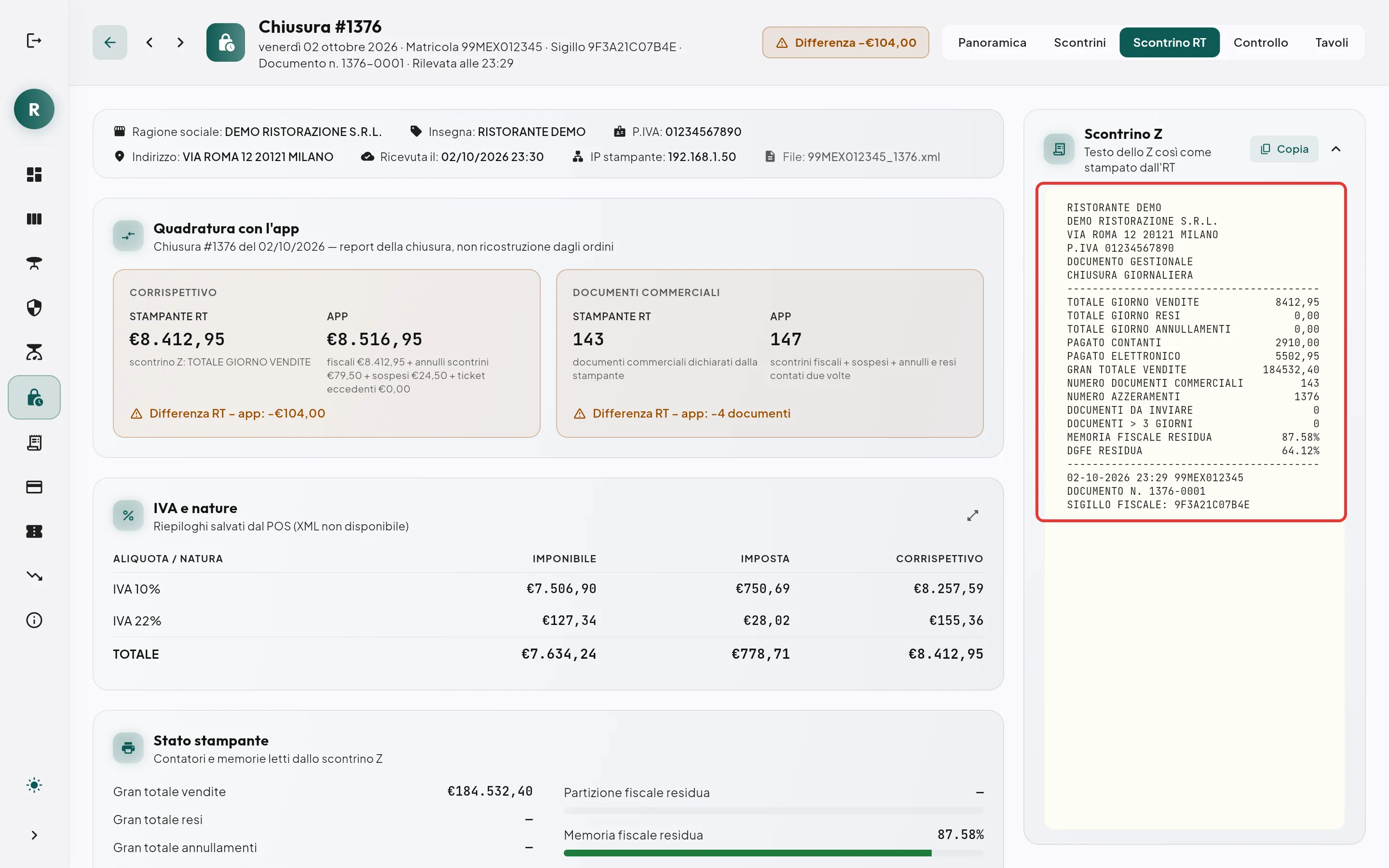The height and width of the screenshot is (868, 1389).
Task: Open the credit card icon in the sidebar
Action: [x=34, y=487]
